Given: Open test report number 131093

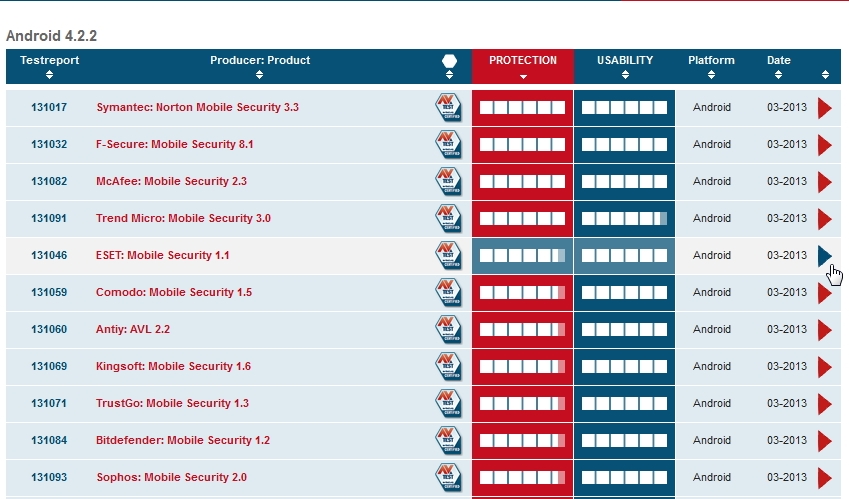Looking at the screenshot, I should click(x=49, y=477).
